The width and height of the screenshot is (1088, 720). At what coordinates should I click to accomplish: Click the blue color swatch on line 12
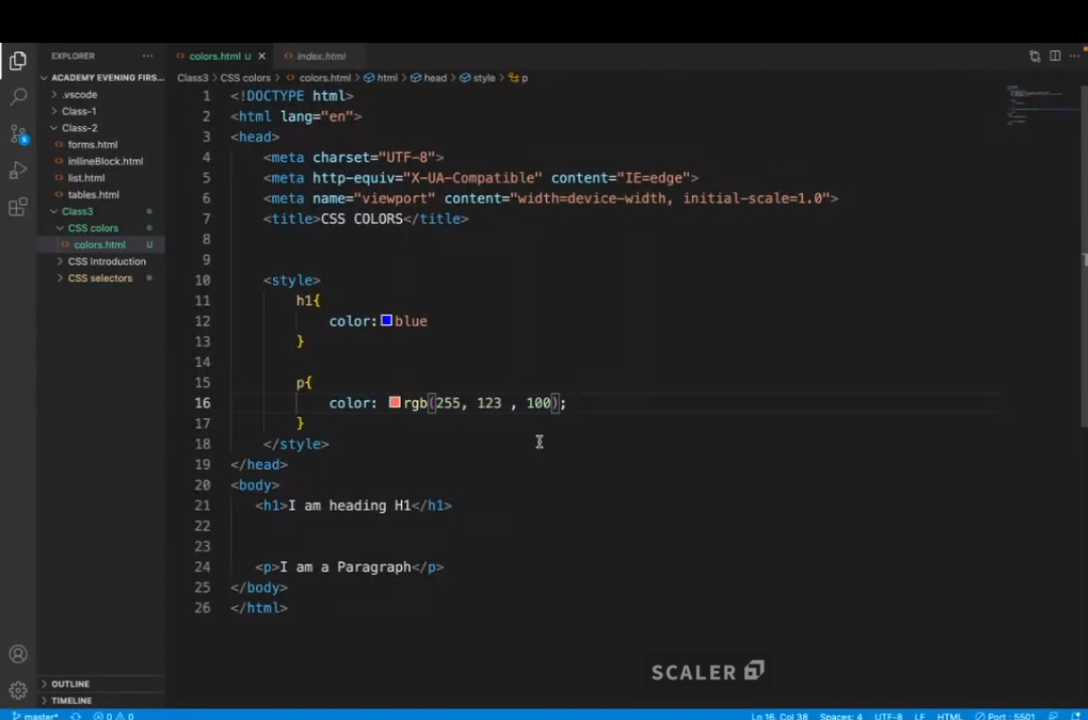(386, 321)
